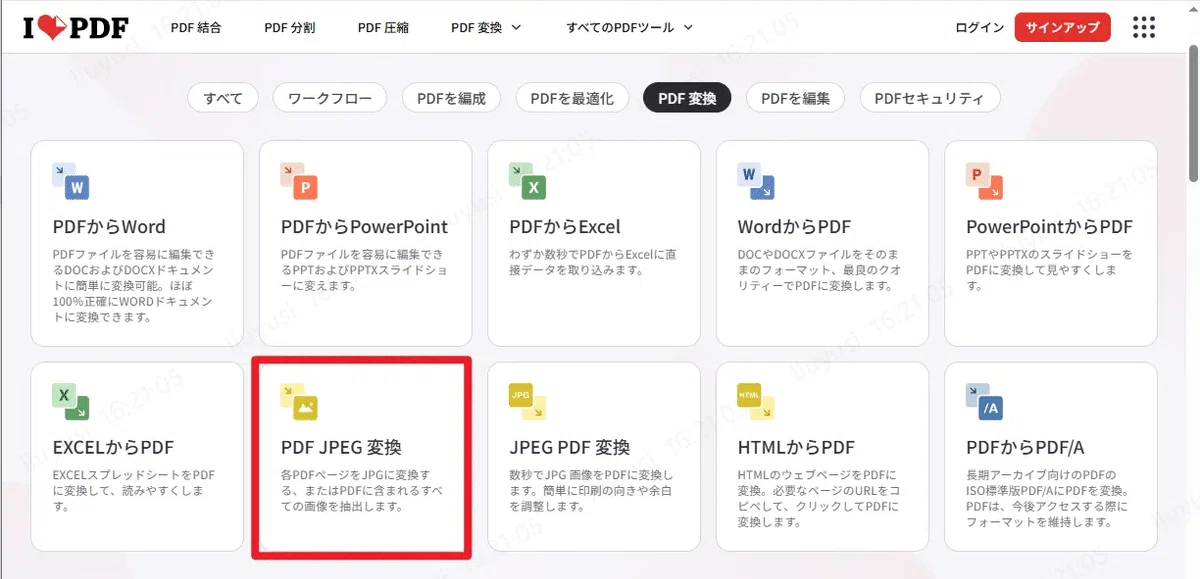The height and width of the screenshot is (579, 1200).
Task: Click description starting DOCやDOCXファイルをそのまま
Action: [x=820, y=270]
